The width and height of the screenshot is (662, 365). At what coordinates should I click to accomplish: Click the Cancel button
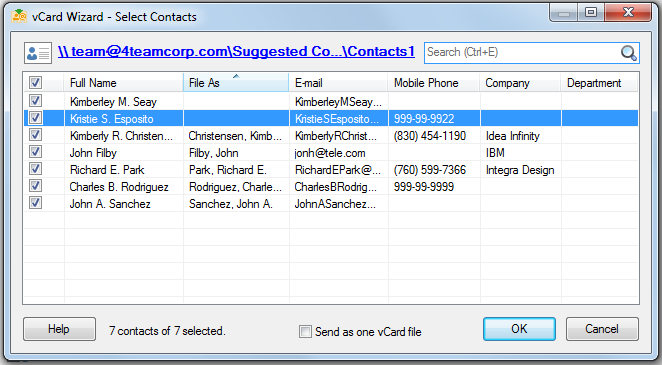click(602, 329)
